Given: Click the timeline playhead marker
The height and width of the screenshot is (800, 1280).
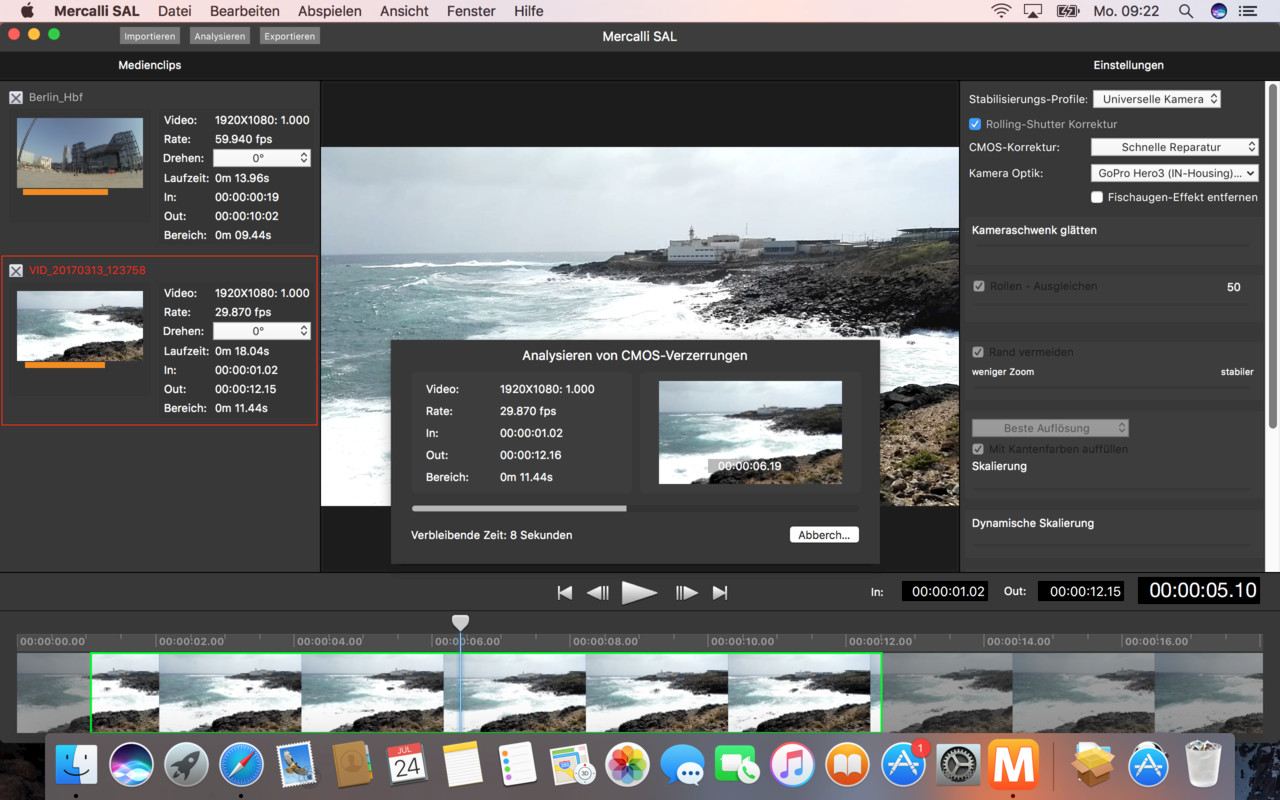Looking at the screenshot, I should [x=460, y=622].
